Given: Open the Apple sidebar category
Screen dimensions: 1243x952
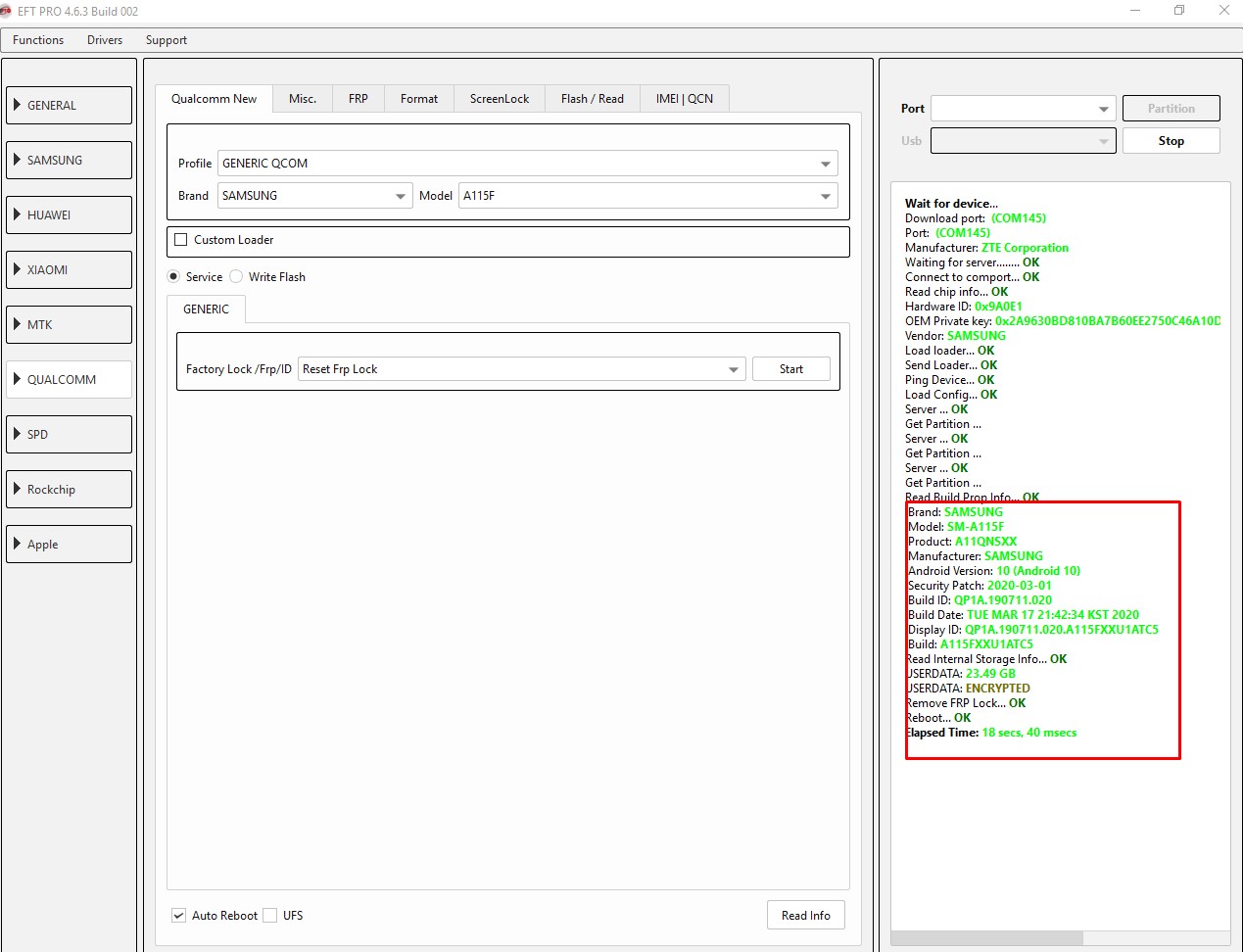Looking at the screenshot, I should coord(69,545).
